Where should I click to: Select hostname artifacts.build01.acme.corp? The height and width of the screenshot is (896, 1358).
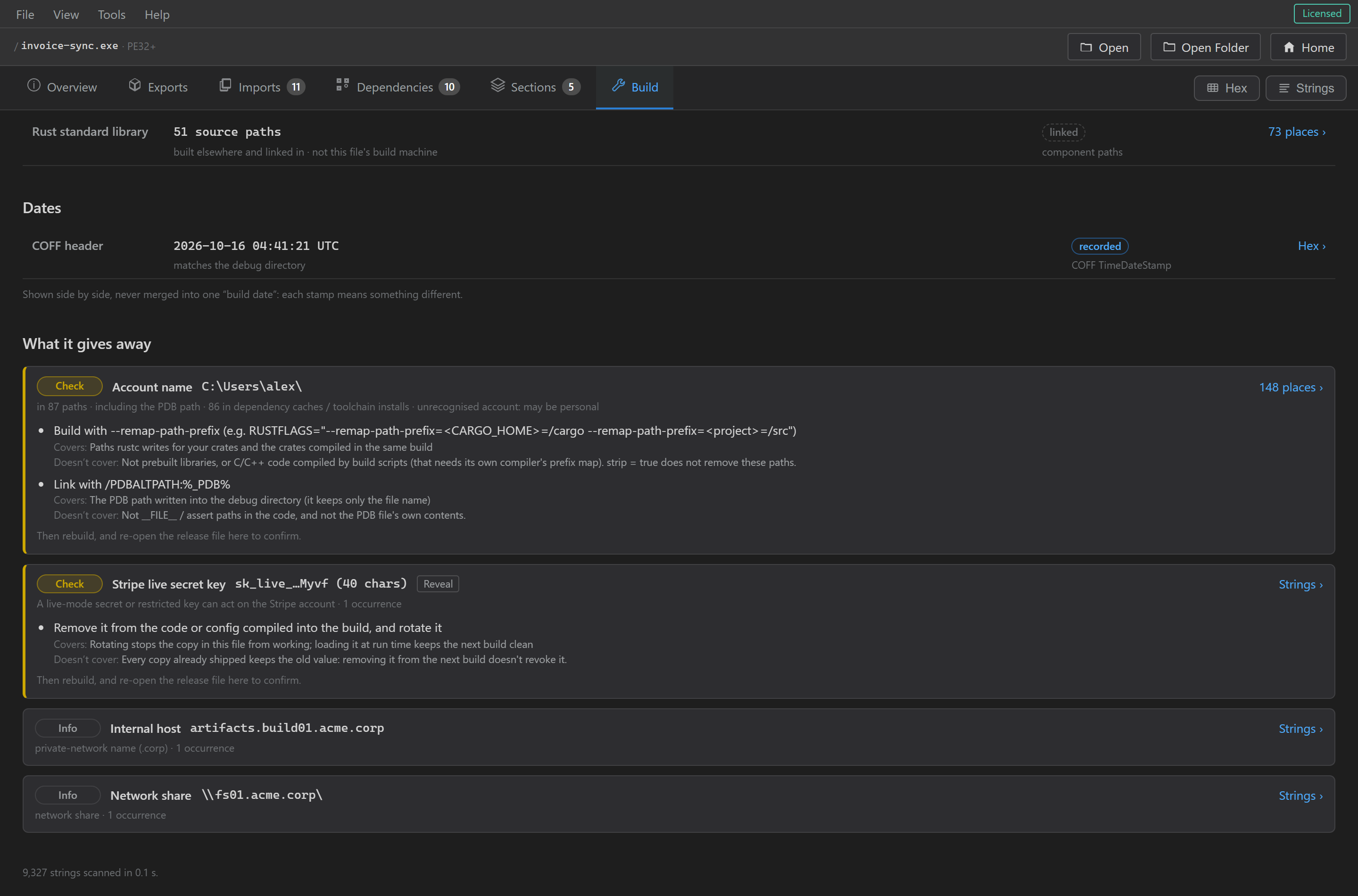[287, 728]
